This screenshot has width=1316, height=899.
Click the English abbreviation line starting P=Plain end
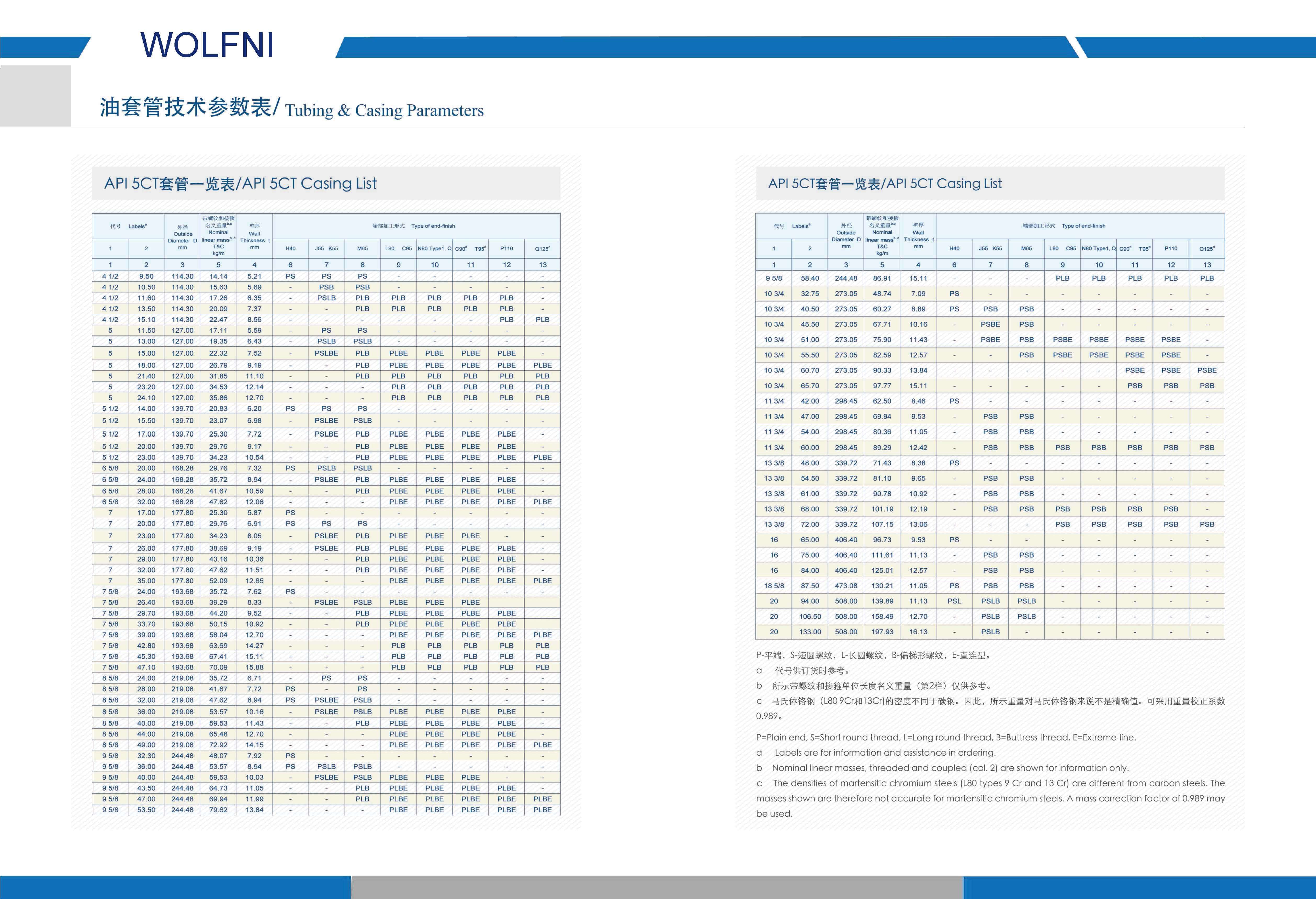point(946,737)
